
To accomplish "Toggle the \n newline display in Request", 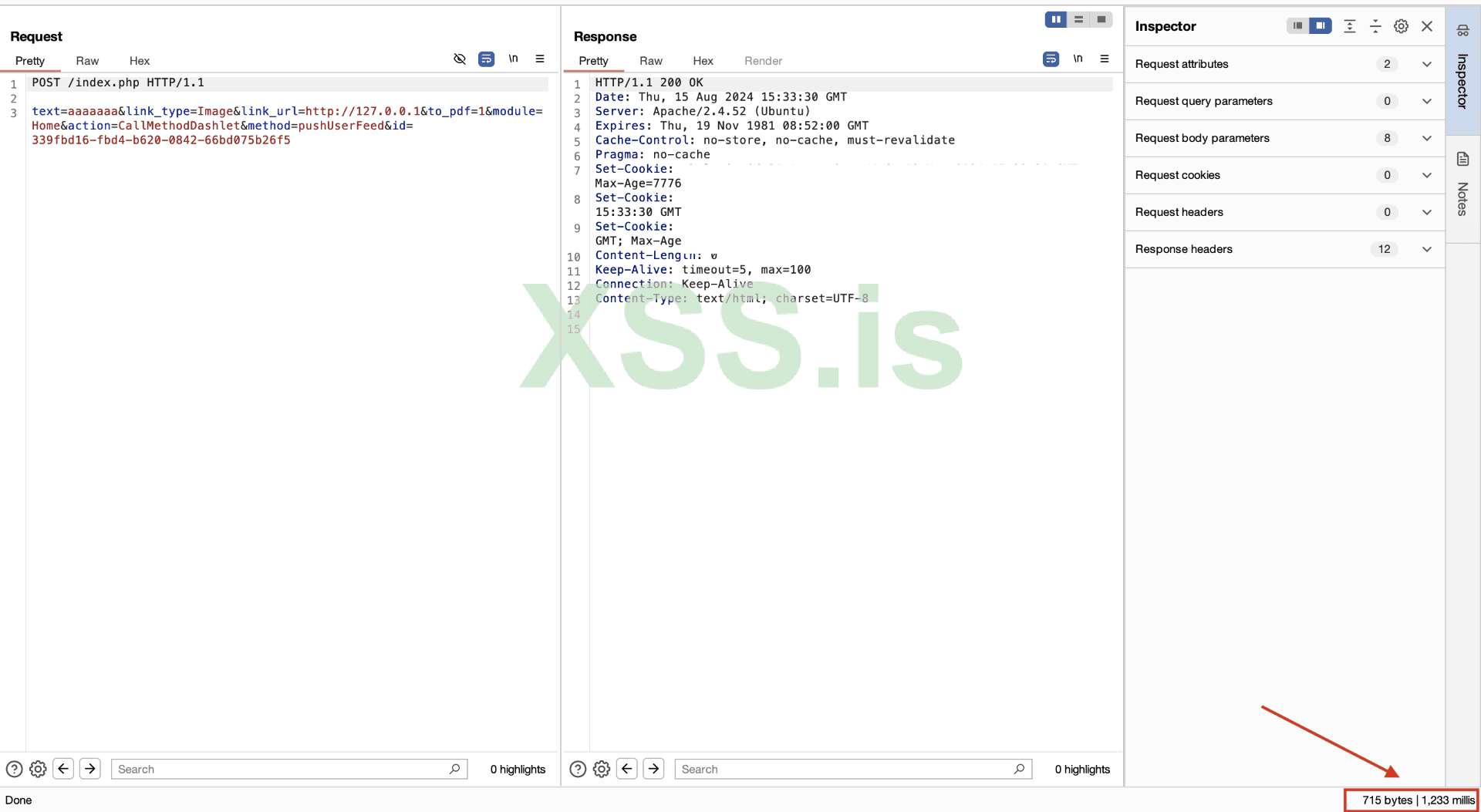I will 513,59.
